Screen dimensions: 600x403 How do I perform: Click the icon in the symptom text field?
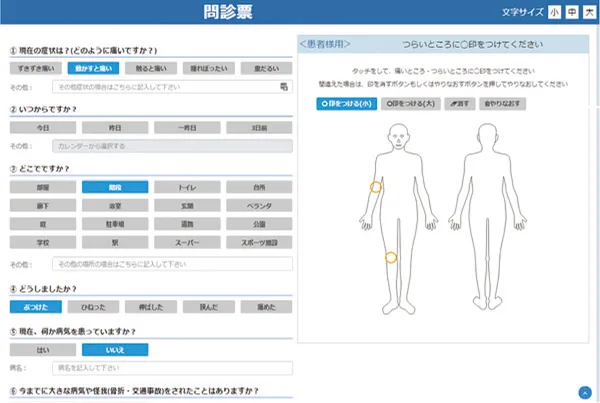[284, 88]
